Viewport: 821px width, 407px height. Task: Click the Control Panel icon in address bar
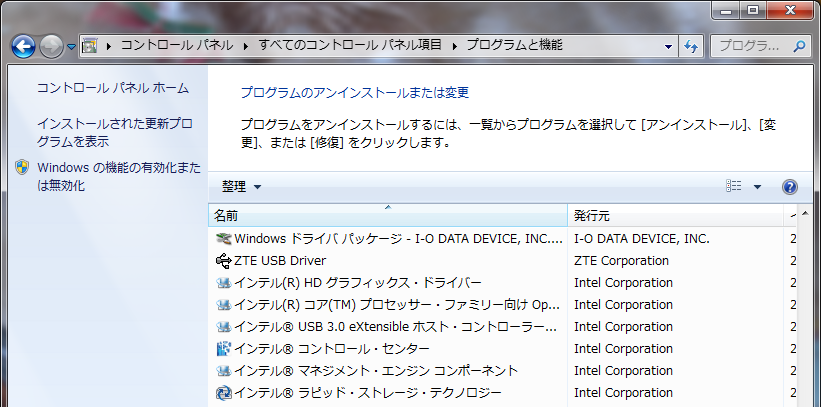coord(90,46)
